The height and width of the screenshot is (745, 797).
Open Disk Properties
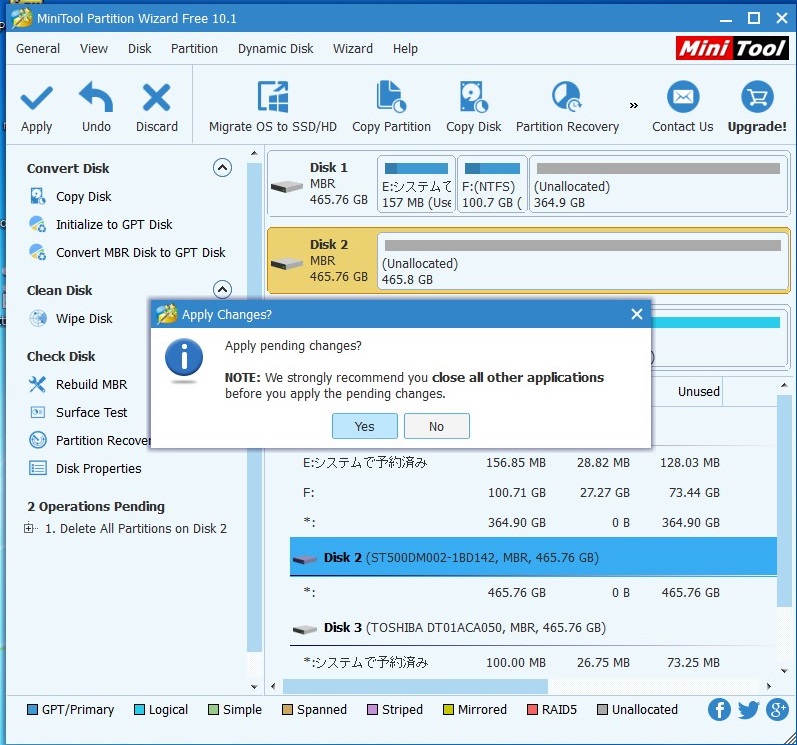point(99,469)
